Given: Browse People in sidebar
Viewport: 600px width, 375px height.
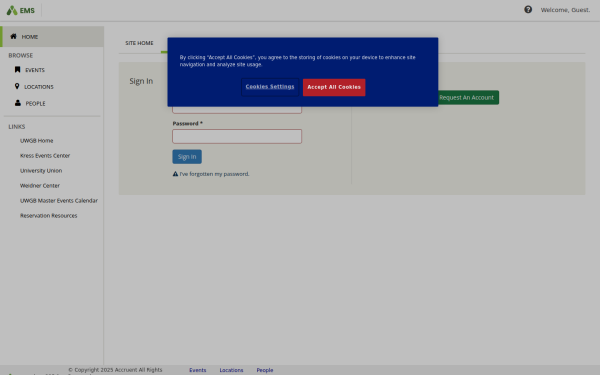Looking at the screenshot, I should click(x=35, y=103).
